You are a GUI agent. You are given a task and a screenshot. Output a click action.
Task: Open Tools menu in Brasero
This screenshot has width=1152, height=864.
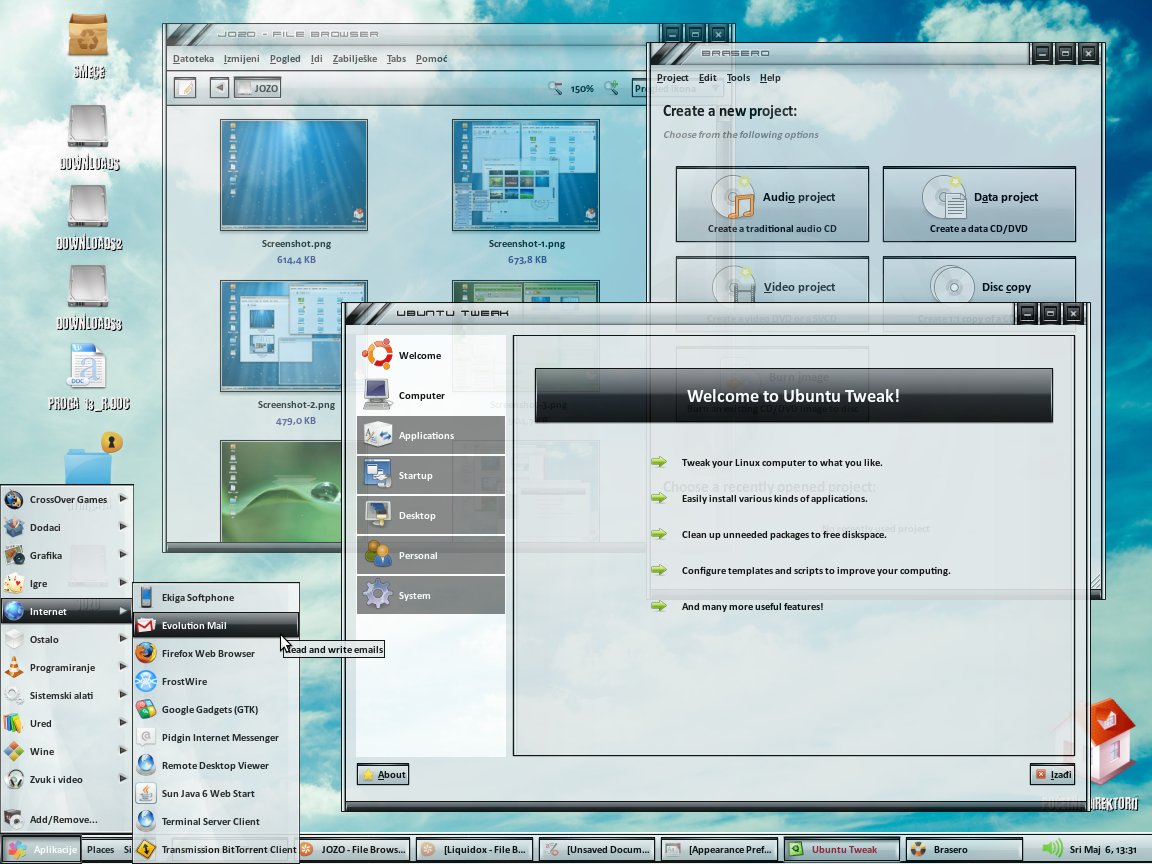[x=738, y=77]
